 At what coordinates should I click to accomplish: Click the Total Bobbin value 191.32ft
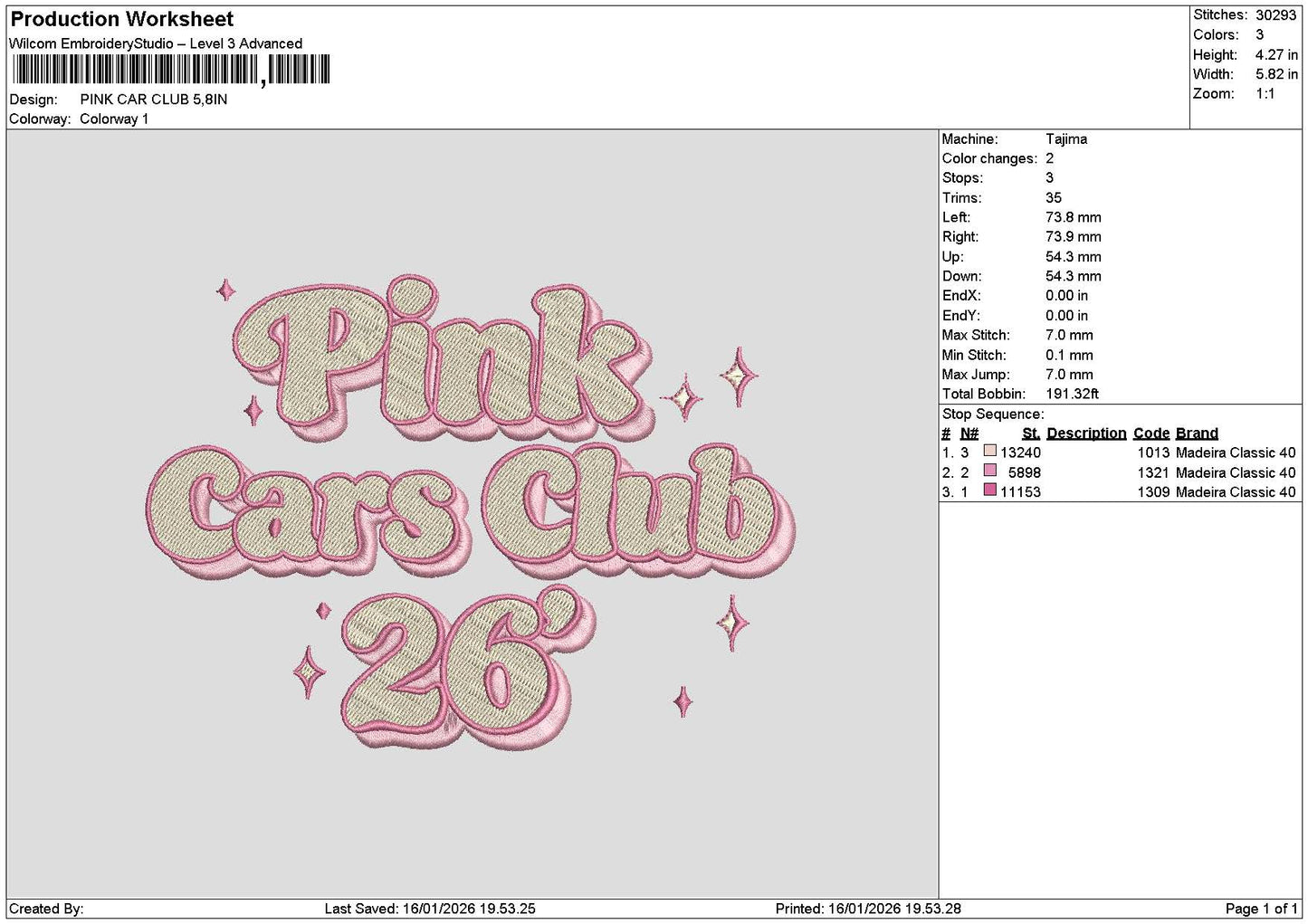(1072, 395)
